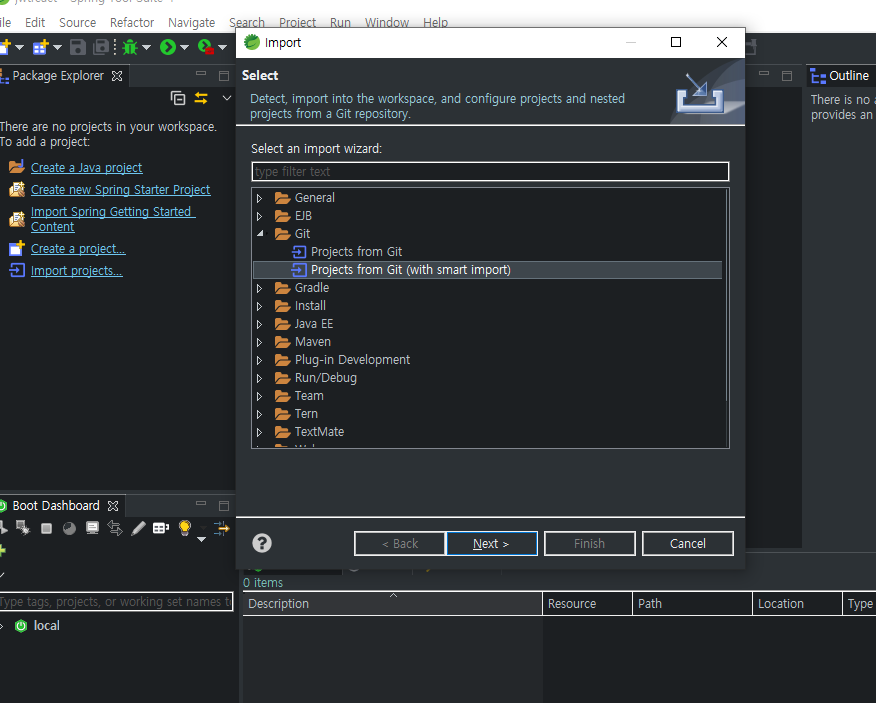Click the New wizard icon in main toolbar
The image size is (876, 703).
tap(4, 48)
